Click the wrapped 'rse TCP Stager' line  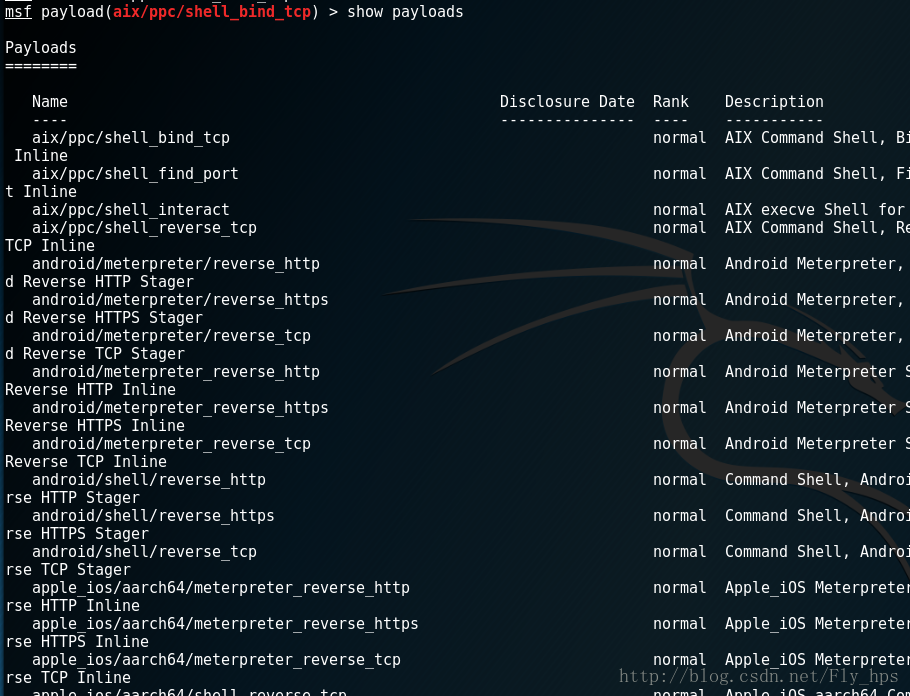[68, 569]
